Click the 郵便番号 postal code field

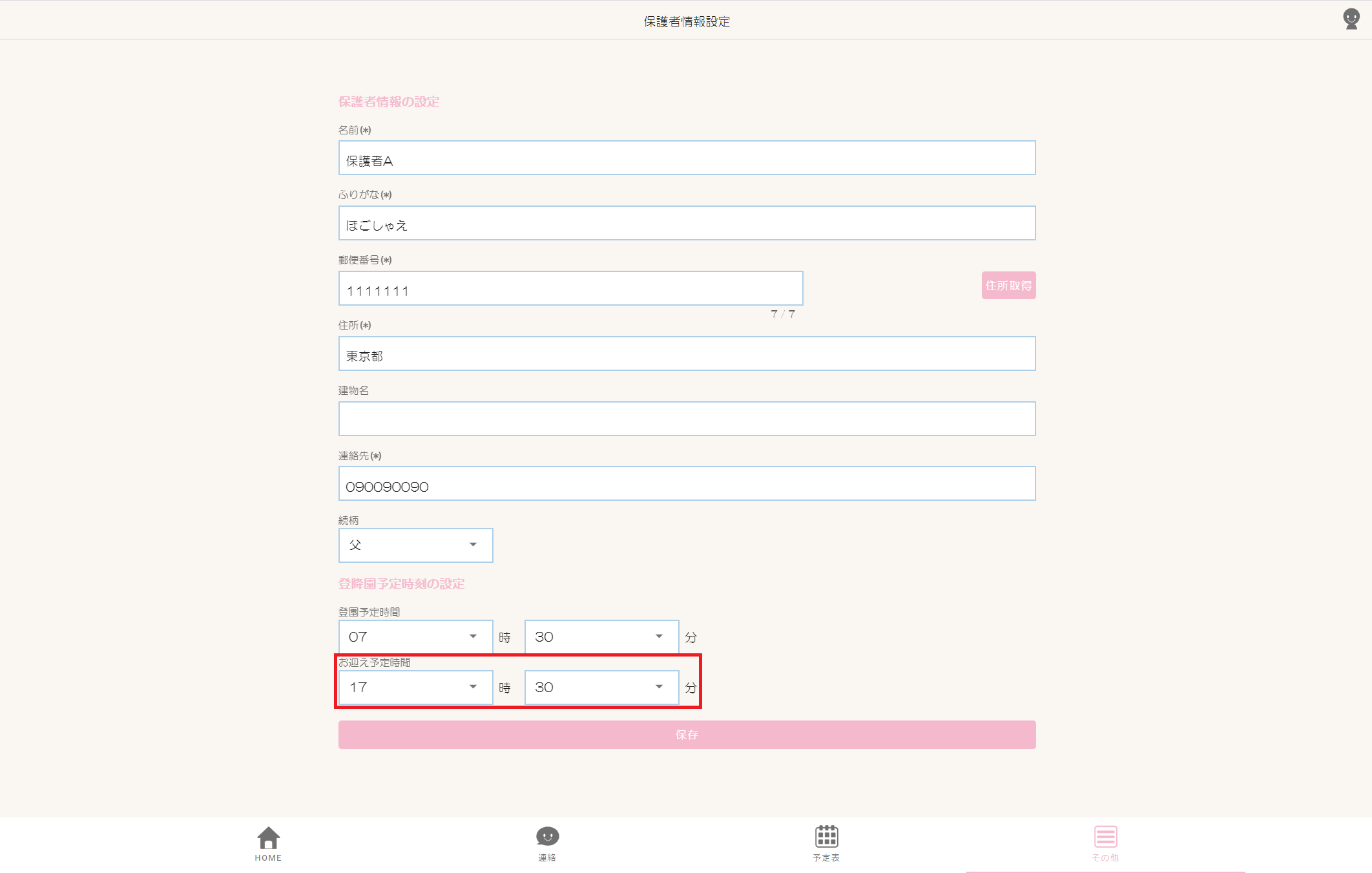(x=570, y=289)
